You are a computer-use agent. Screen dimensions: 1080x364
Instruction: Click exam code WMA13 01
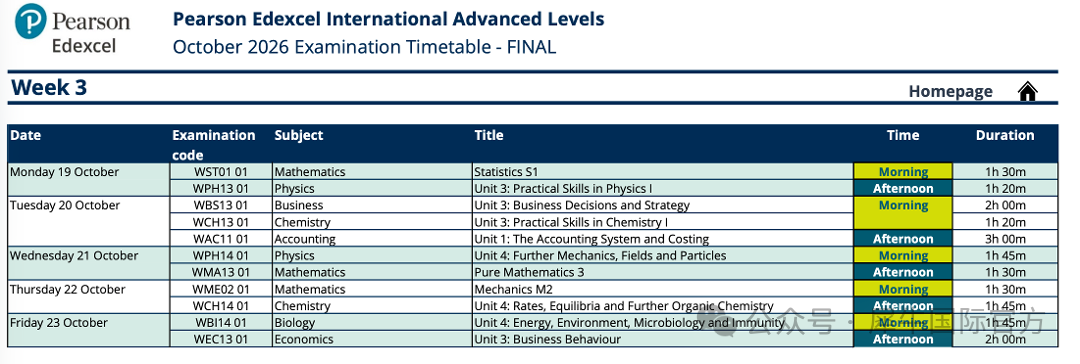point(220,272)
